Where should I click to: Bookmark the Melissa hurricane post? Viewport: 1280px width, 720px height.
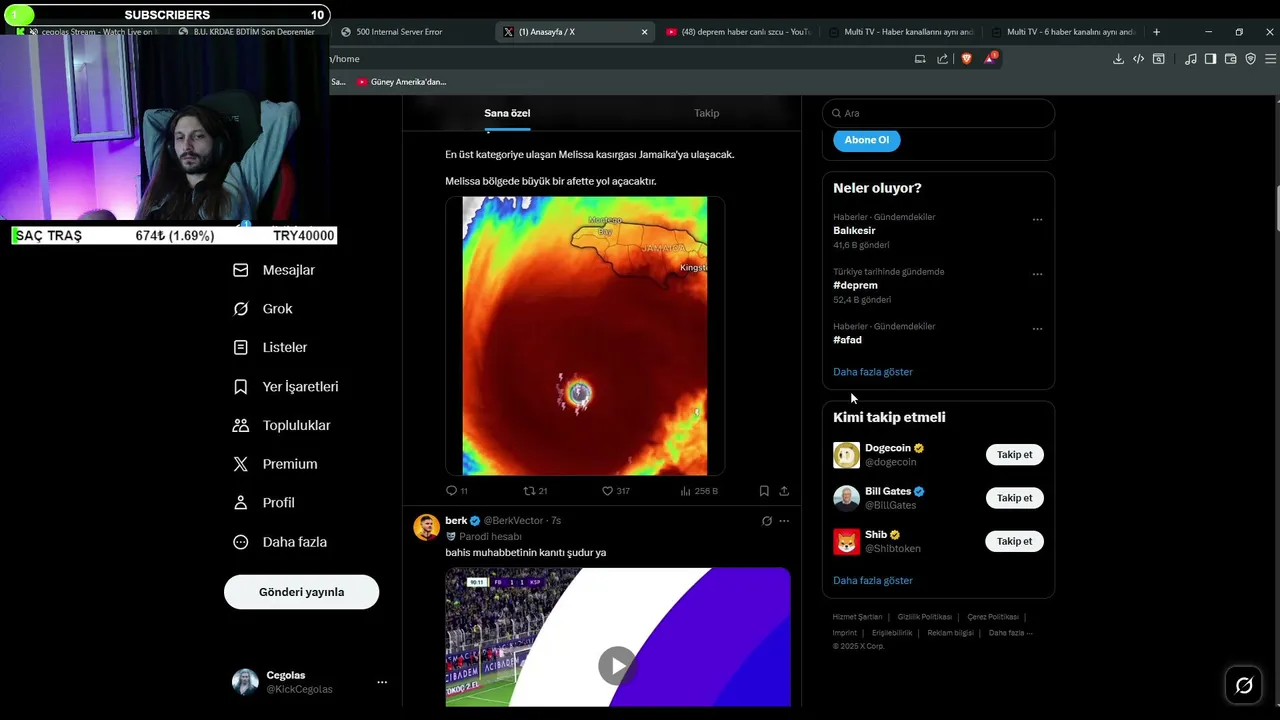pos(764,491)
